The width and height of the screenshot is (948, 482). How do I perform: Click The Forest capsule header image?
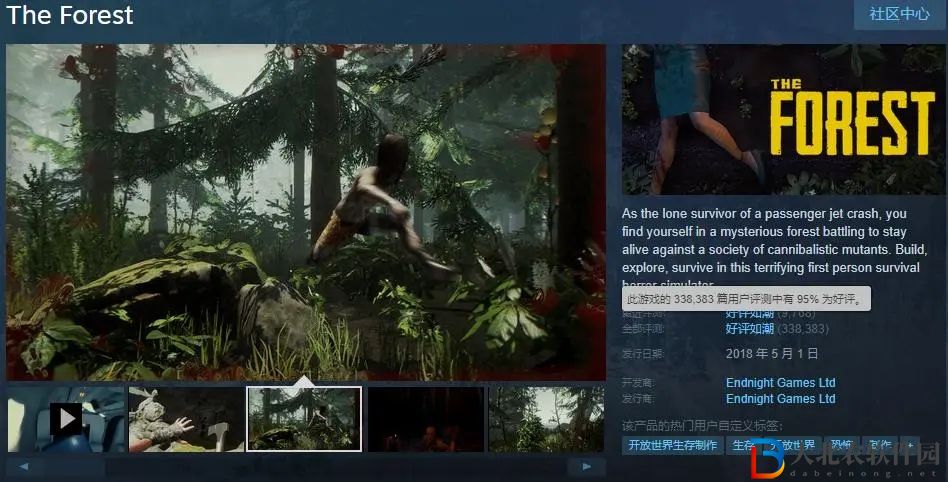[784, 119]
